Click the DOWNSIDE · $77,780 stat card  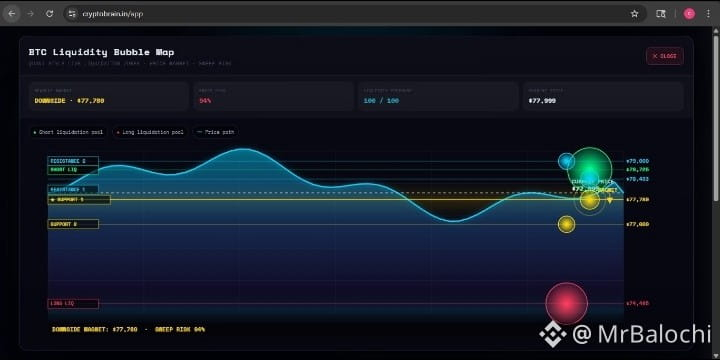click(109, 96)
